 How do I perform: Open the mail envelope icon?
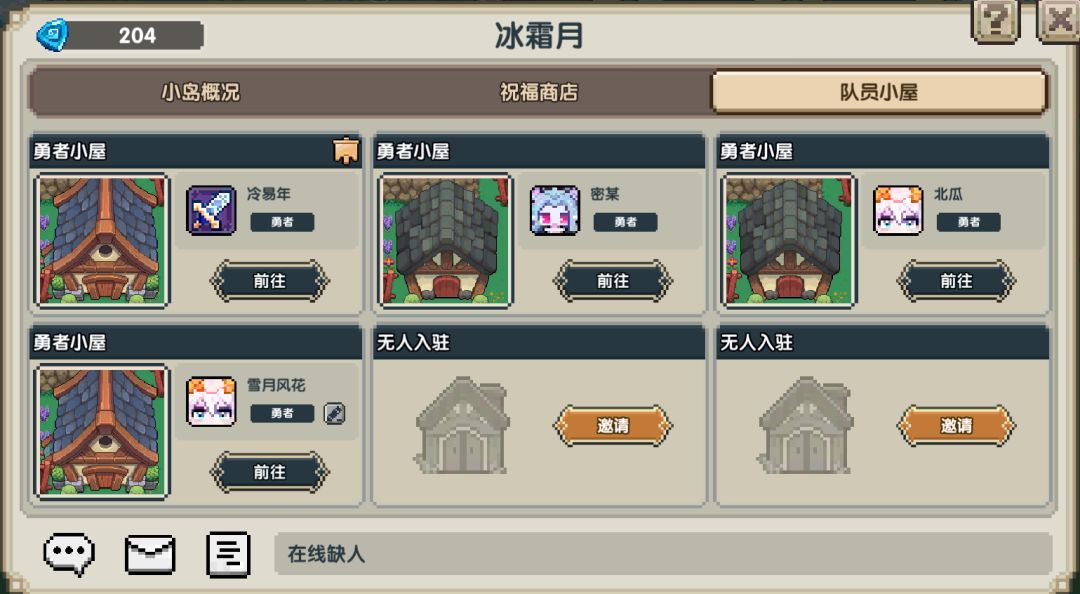pyautogui.click(x=149, y=554)
